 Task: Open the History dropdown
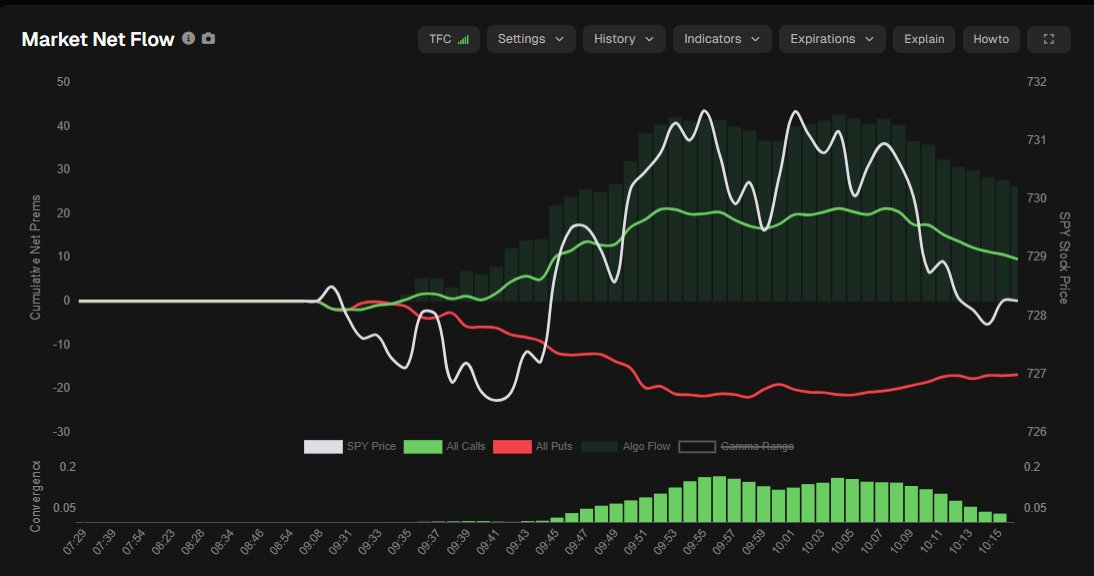tap(624, 39)
